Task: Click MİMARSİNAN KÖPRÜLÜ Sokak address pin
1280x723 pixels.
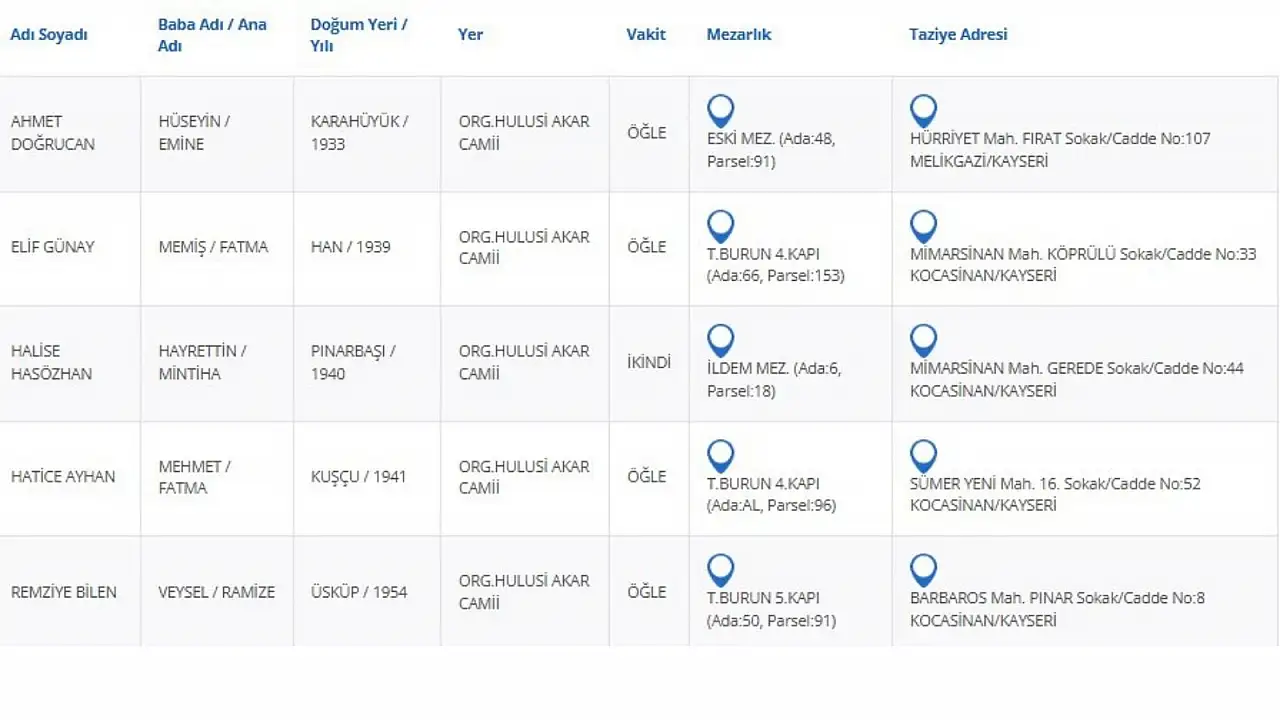Action: pyautogui.click(x=923, y=226)
